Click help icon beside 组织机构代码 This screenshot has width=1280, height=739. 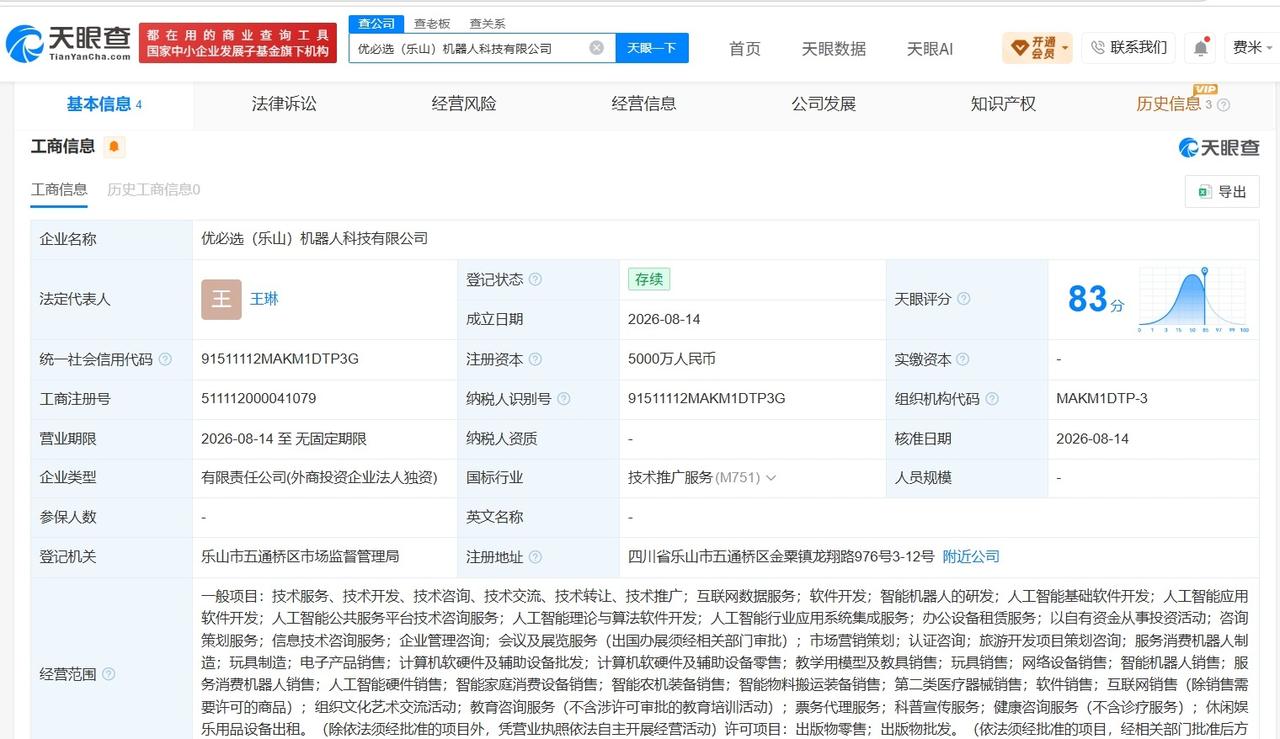[x=991, y=399]
